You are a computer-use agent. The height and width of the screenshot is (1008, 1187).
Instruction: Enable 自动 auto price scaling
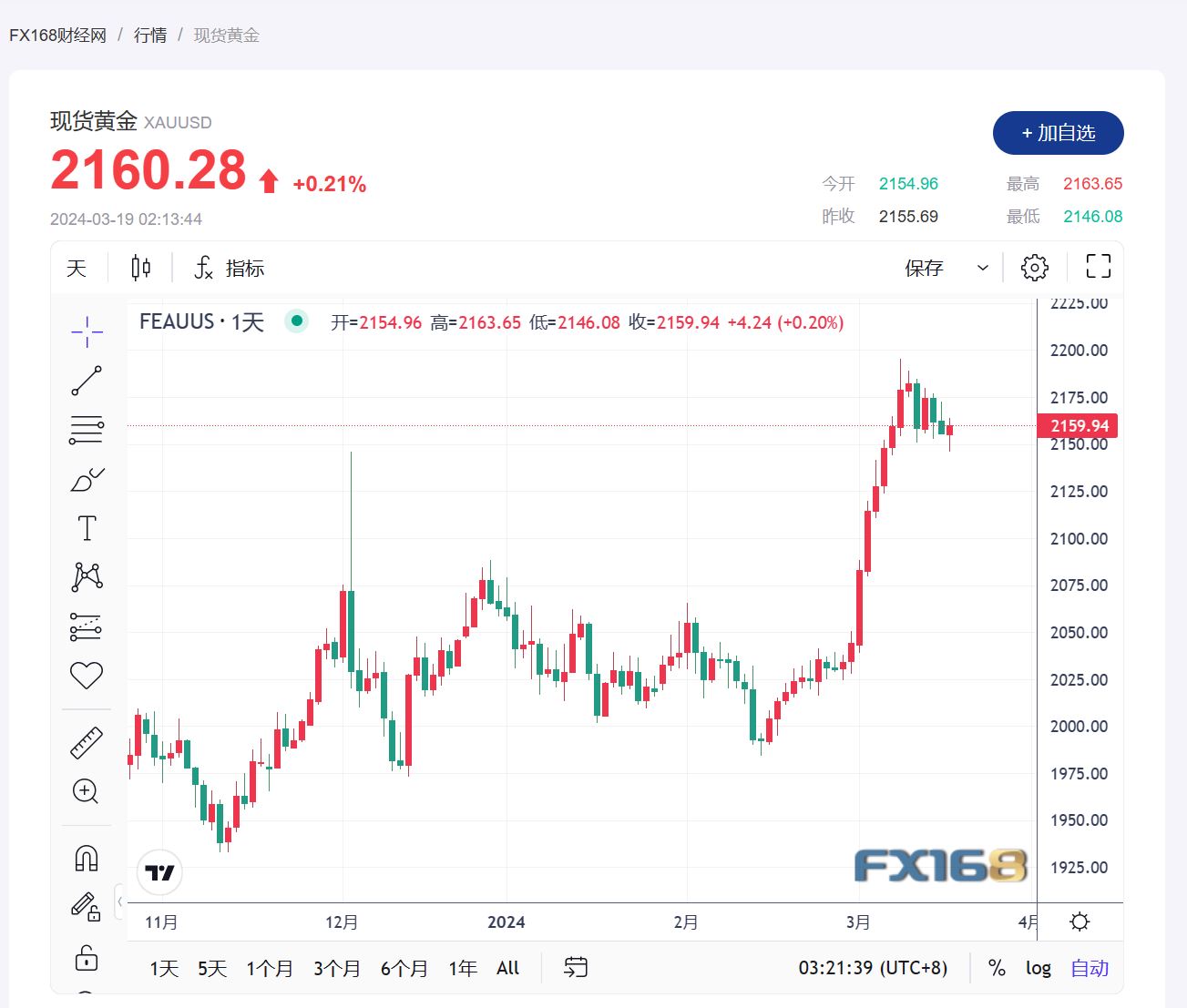[1089, 968]
